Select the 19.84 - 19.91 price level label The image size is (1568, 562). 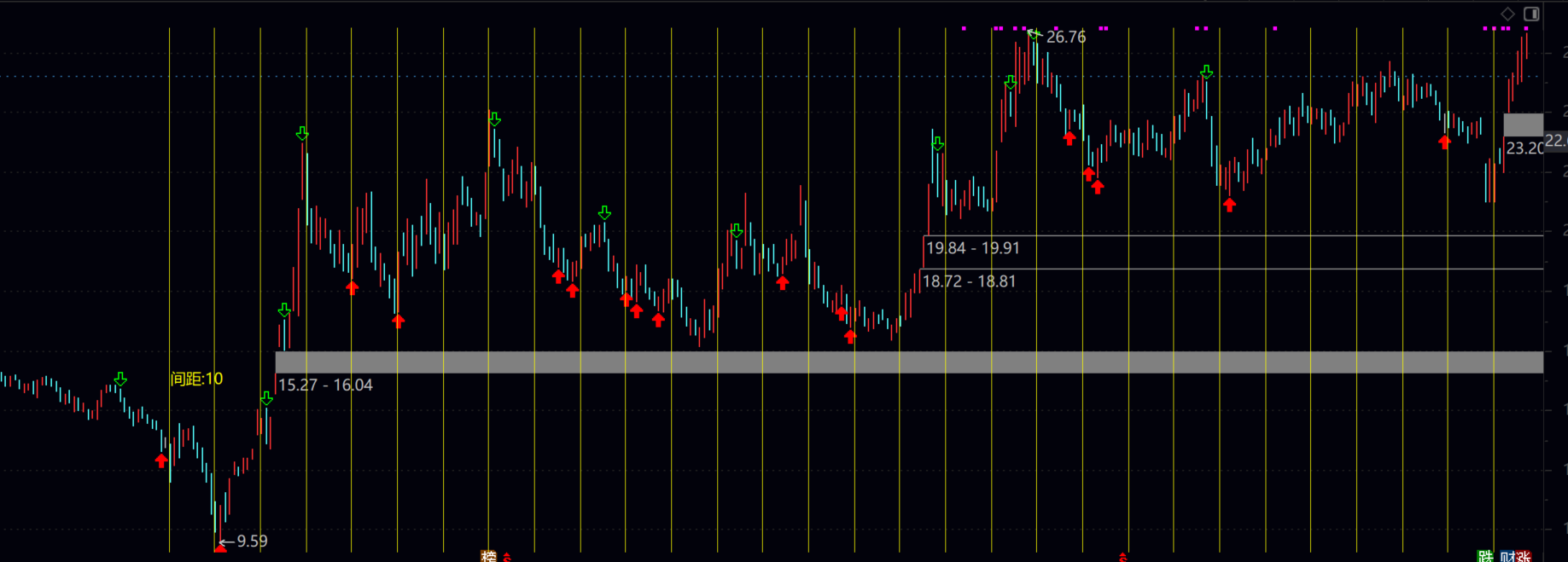click(973, 248)
